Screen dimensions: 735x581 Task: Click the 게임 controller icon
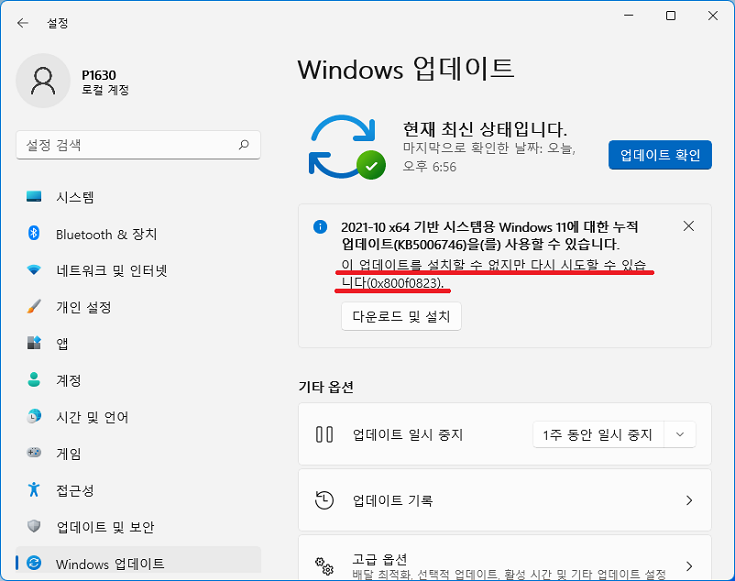pyautogui.click(x=34, y=453)
